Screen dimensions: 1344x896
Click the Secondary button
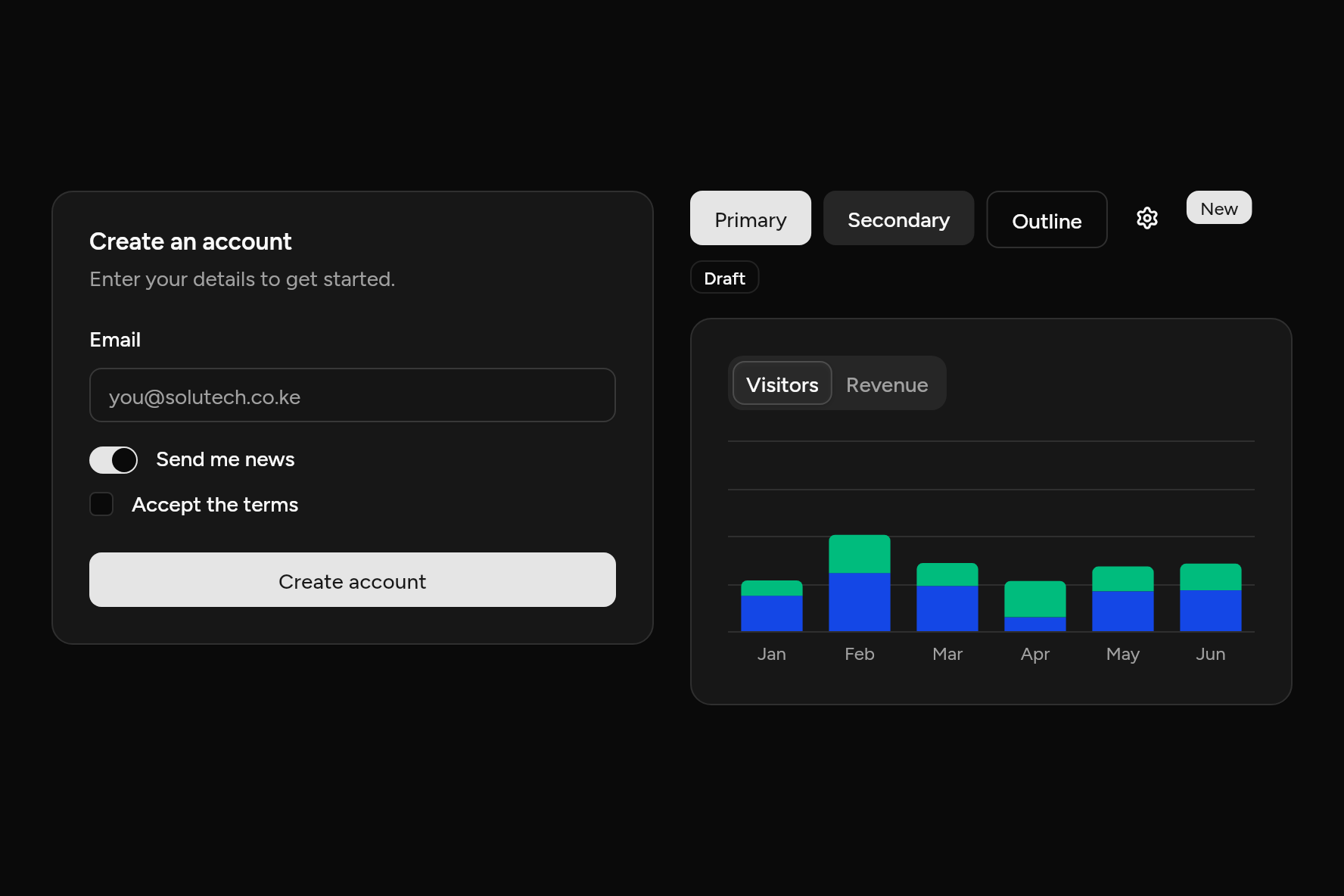pyautogui.click(x=898, y=219)
